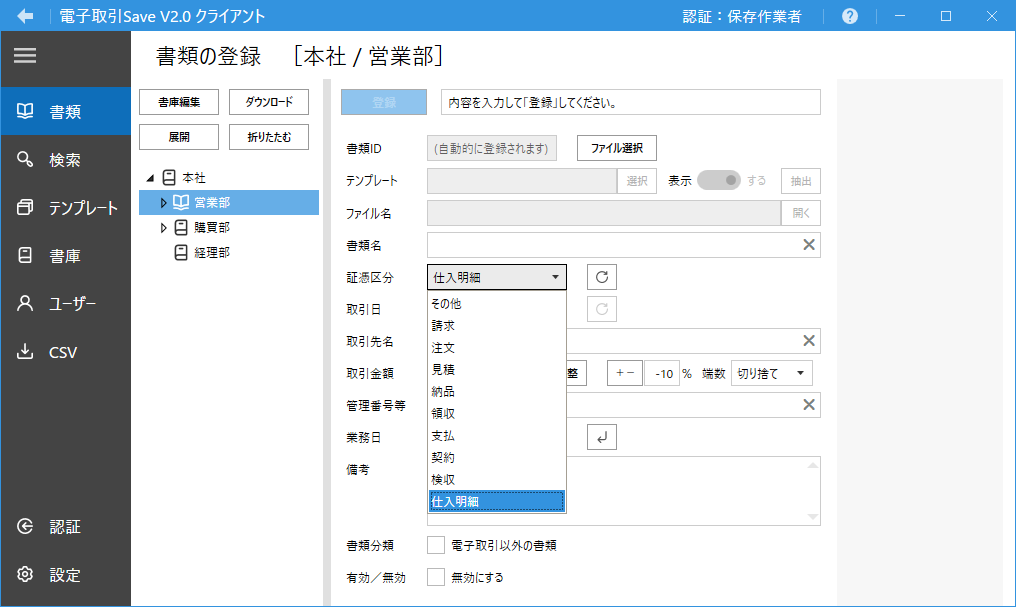Toggle the テンプレート 表示 switch
This screenshot has width=1016, height=607.
(x=718, y=181)
